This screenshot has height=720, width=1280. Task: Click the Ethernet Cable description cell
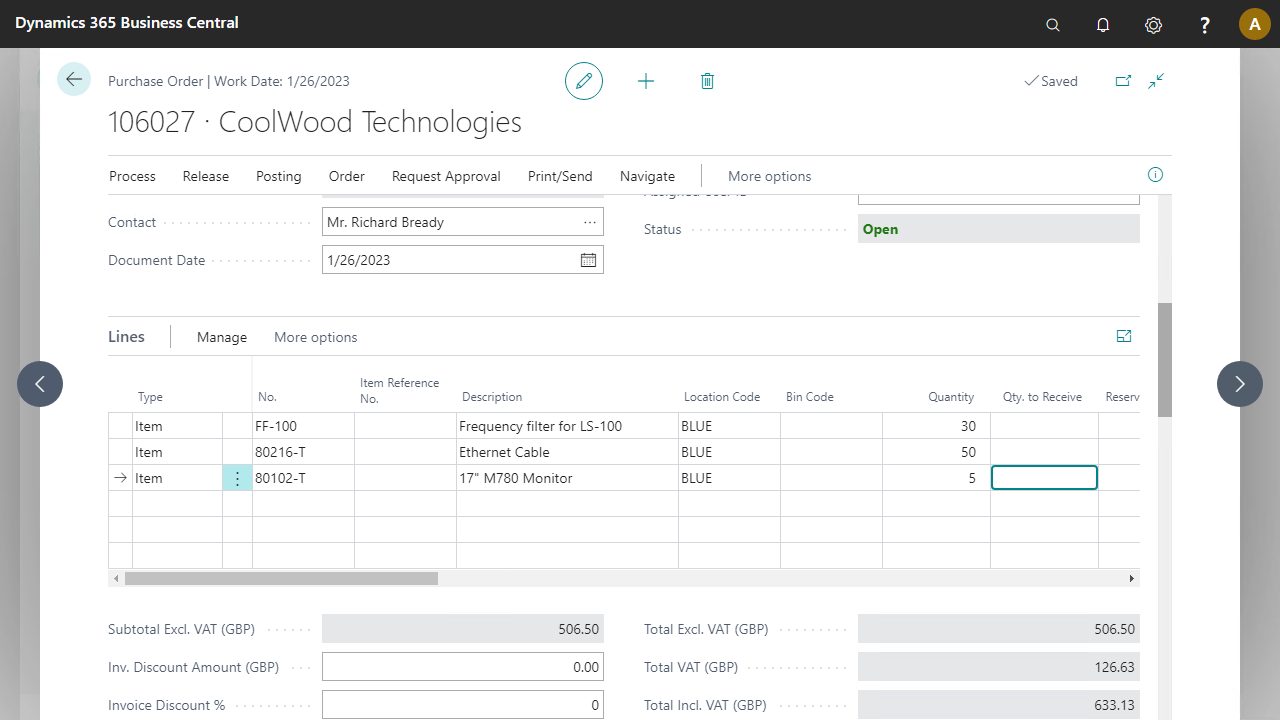567,452
